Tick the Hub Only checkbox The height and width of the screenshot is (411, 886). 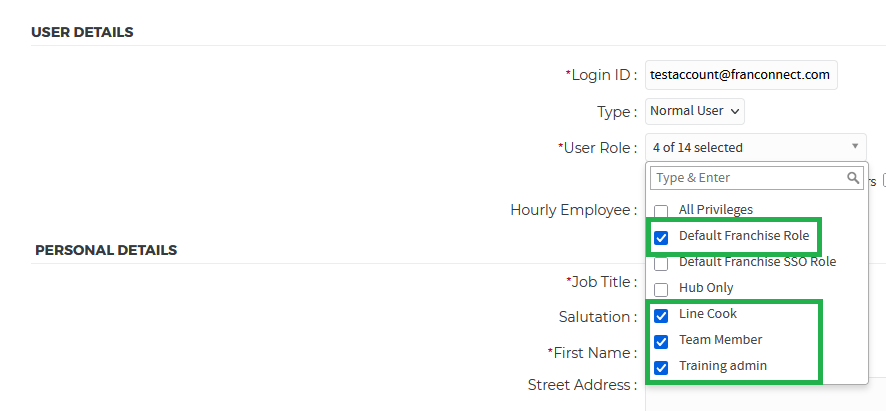tap(661, 289)
